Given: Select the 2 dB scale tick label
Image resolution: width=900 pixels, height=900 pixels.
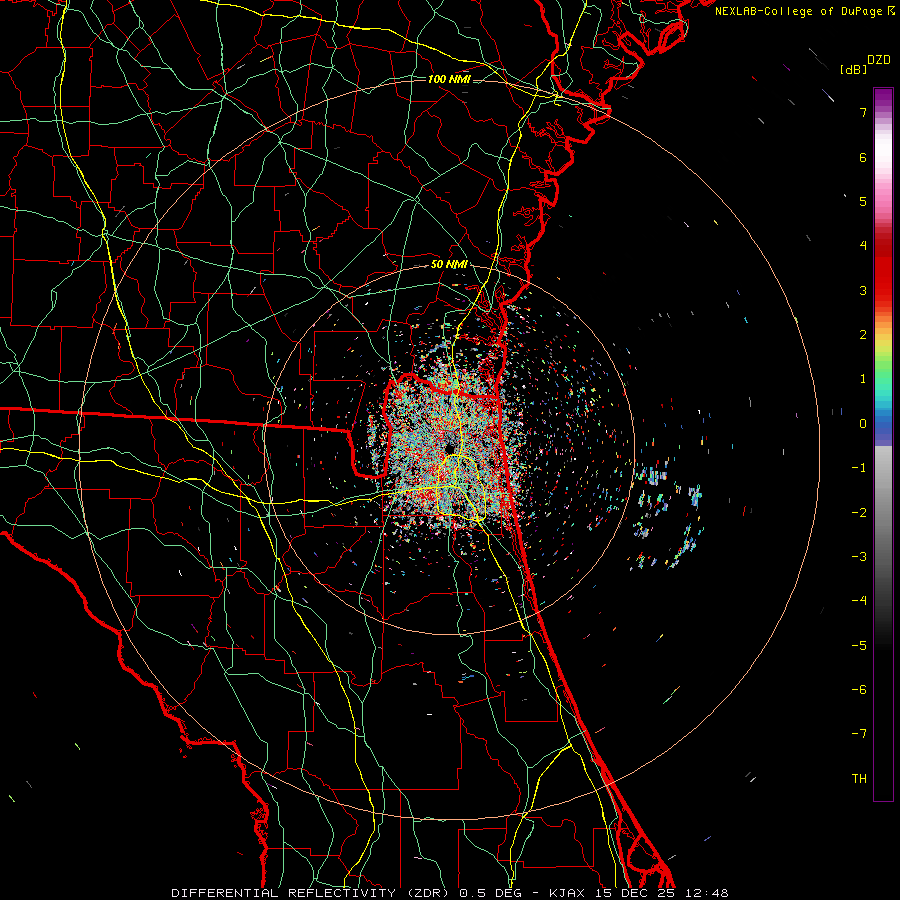Looking at the screenshot, I should (863, 335).
